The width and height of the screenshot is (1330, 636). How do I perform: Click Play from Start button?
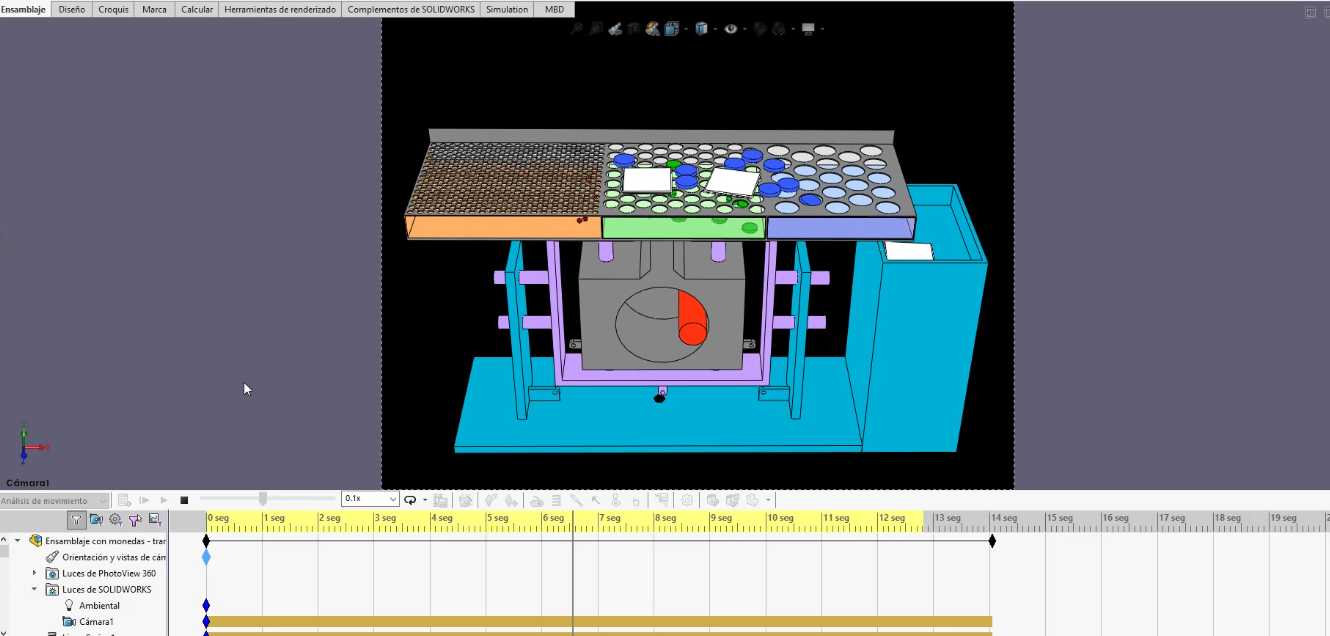tap(144, 500)
